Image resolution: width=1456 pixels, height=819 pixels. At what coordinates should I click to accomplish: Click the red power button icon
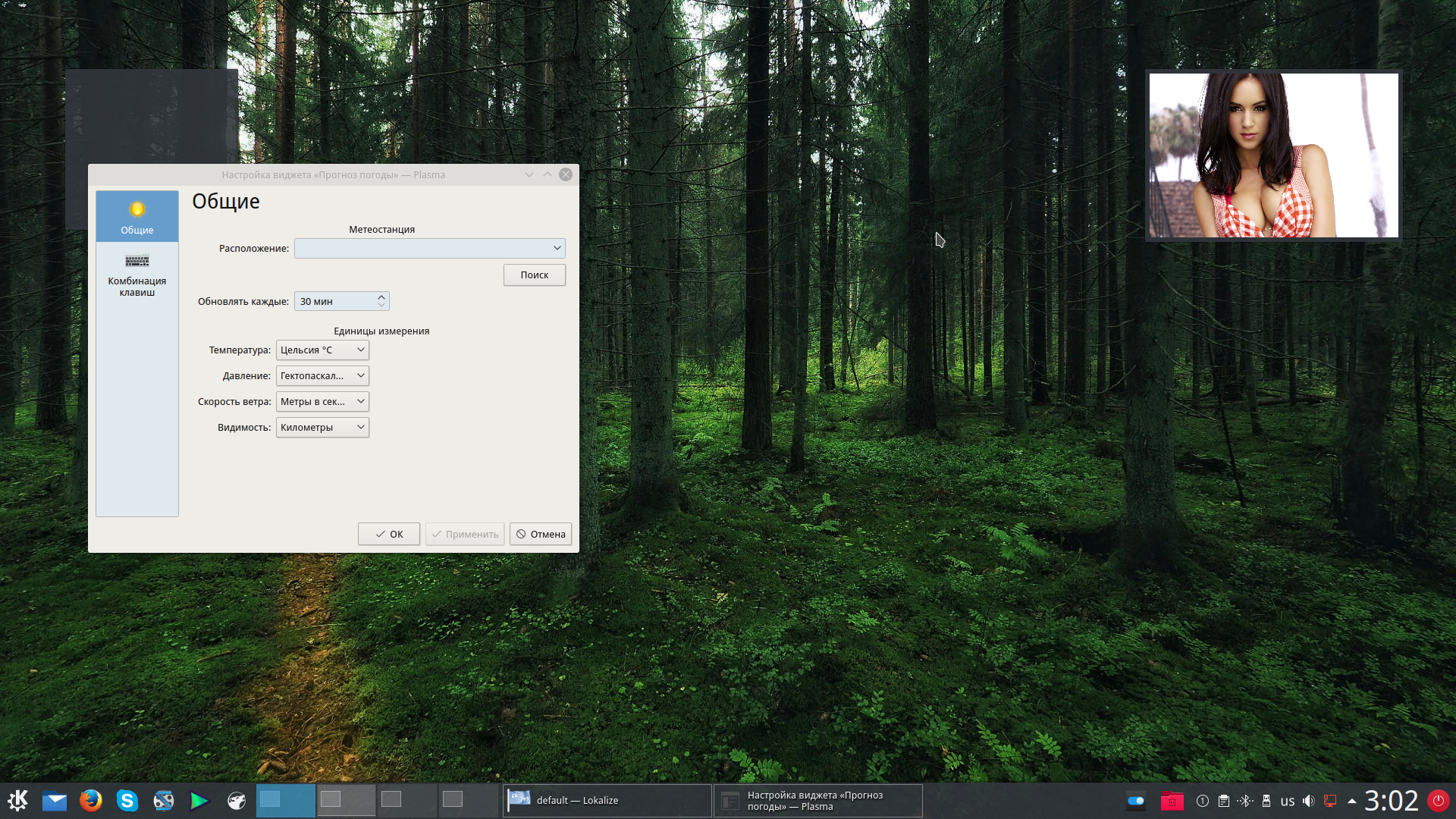pyautogui.click(x=1438, y=800)
